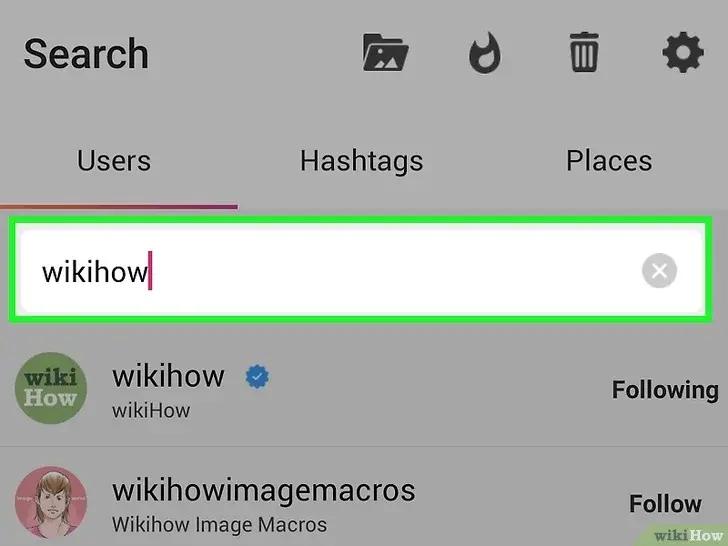Switch to the Users tab
Screen dimensions: 728x546
114,161
